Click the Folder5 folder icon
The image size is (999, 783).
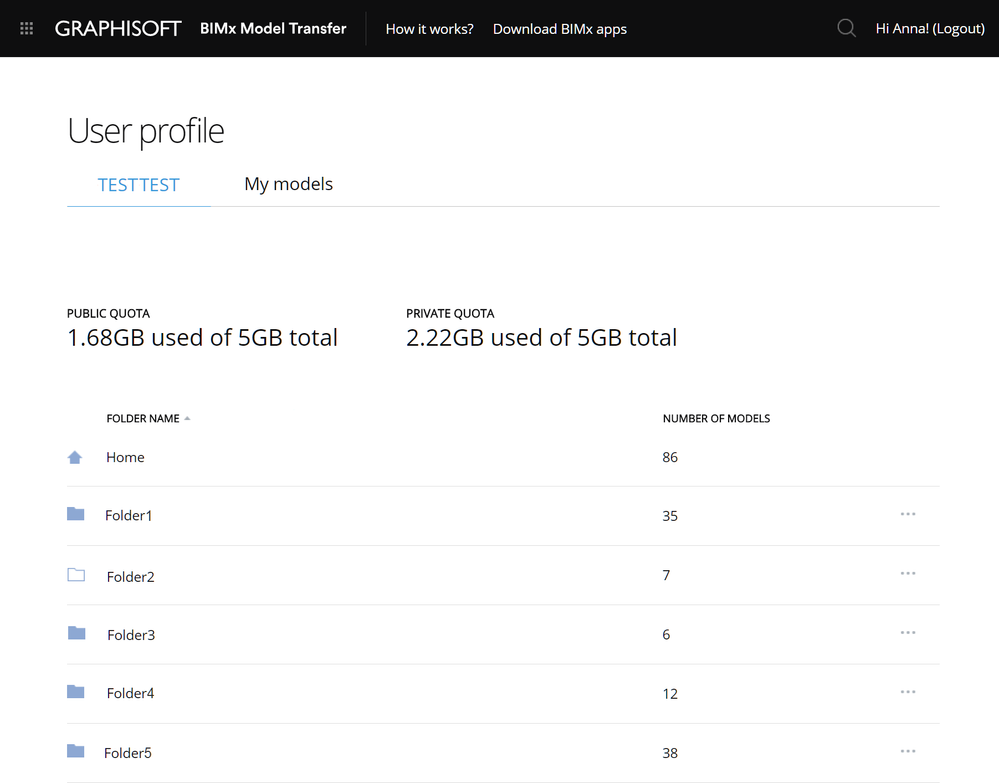(x=76, y=751)
